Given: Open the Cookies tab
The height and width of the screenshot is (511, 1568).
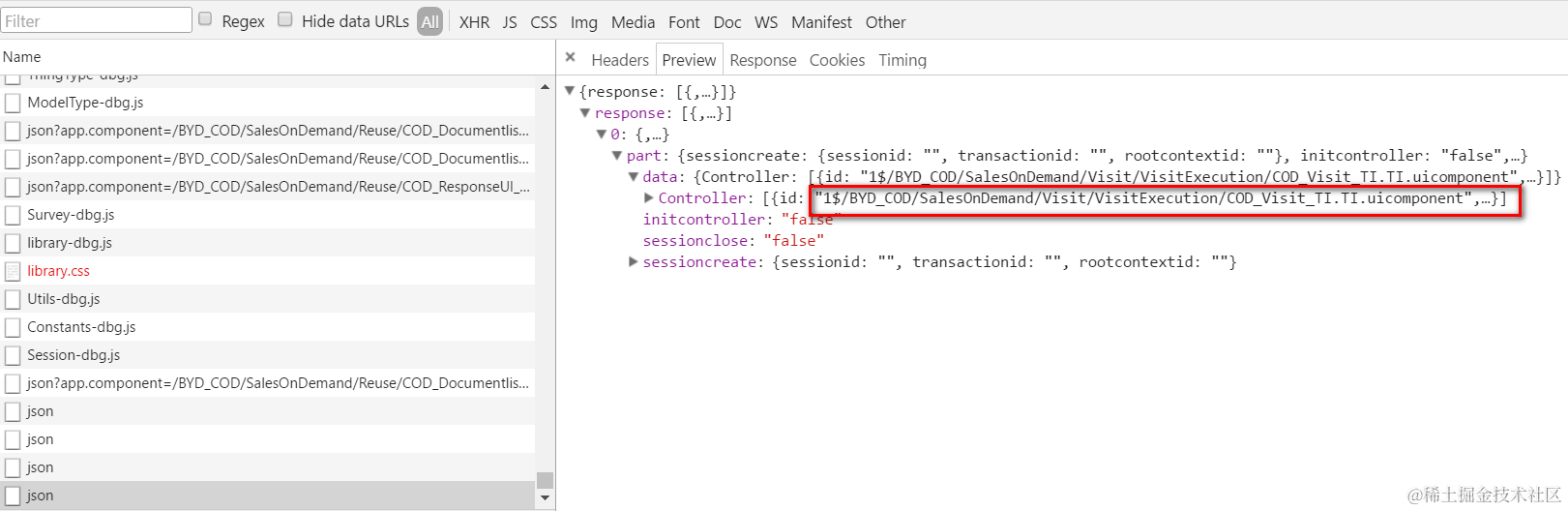Looking at the screenshot, I should point(837,60).
